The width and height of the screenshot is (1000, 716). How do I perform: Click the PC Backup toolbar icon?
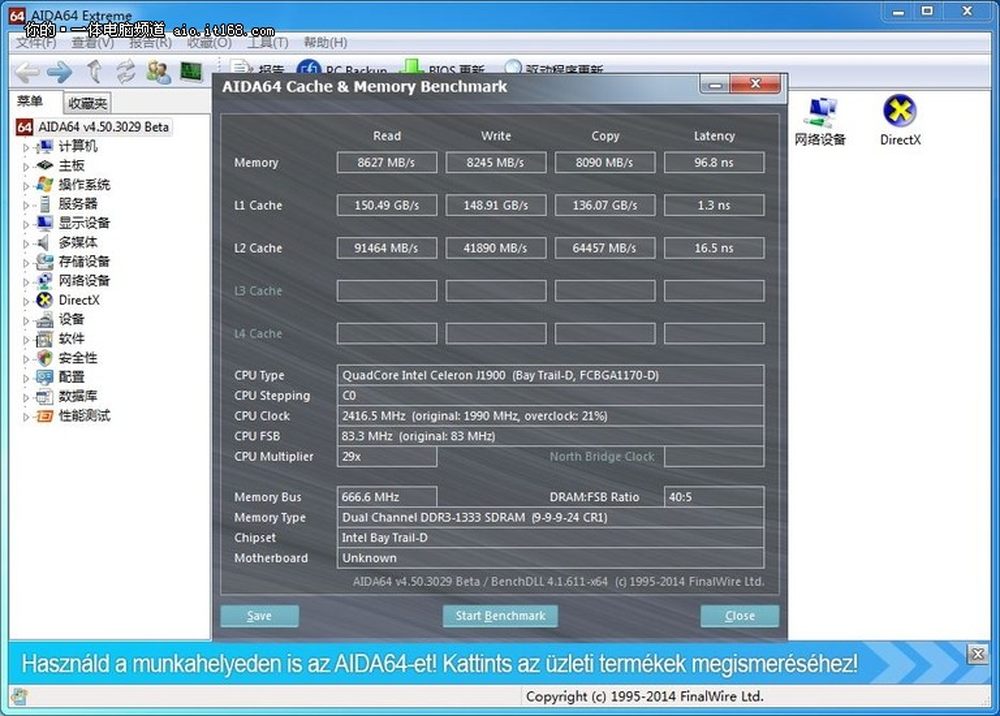pos(308,71)
